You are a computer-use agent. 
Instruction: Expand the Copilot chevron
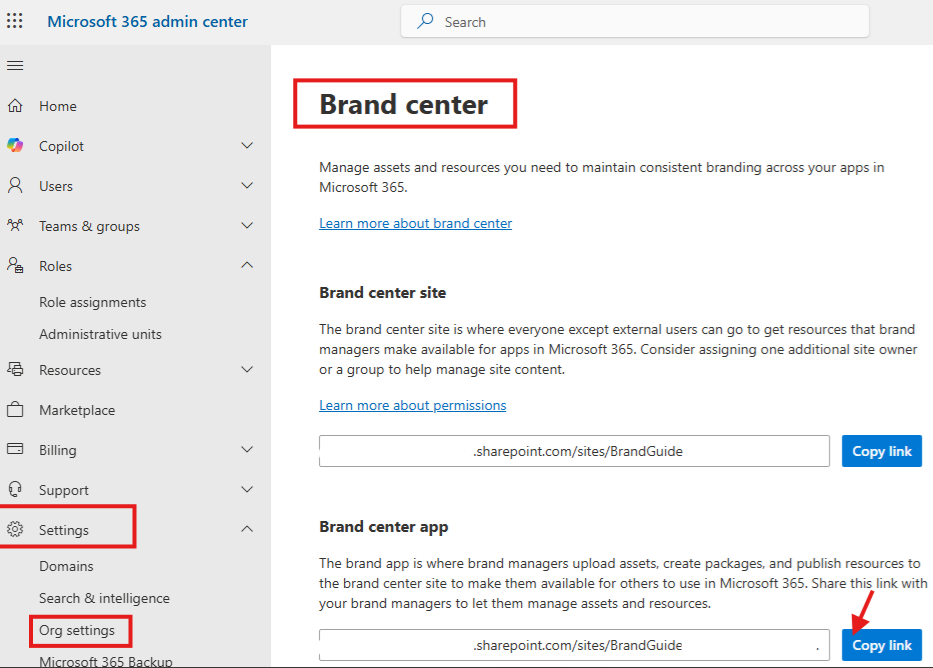[247, 146]
